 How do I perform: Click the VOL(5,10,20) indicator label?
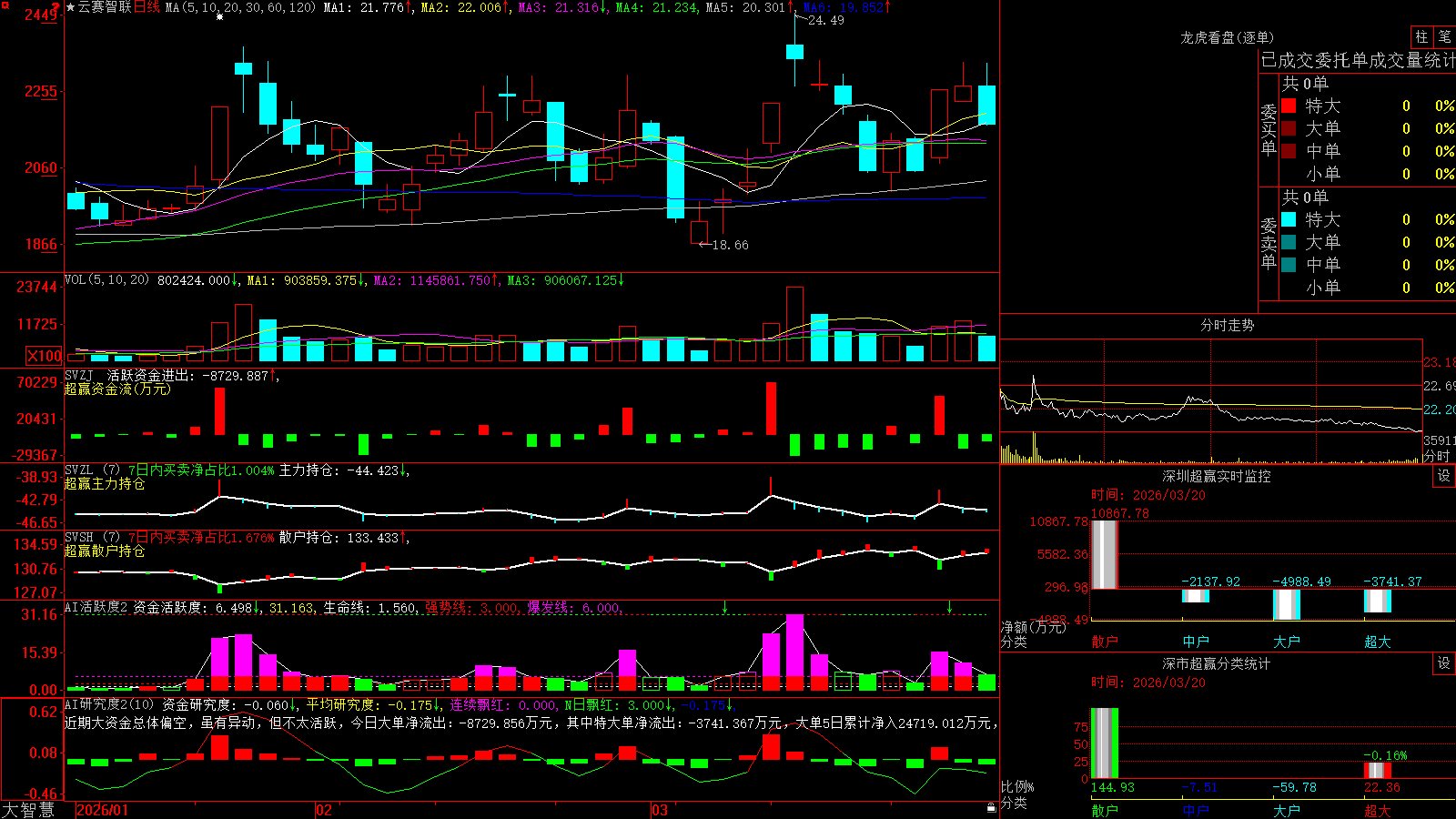coord(106,280)
